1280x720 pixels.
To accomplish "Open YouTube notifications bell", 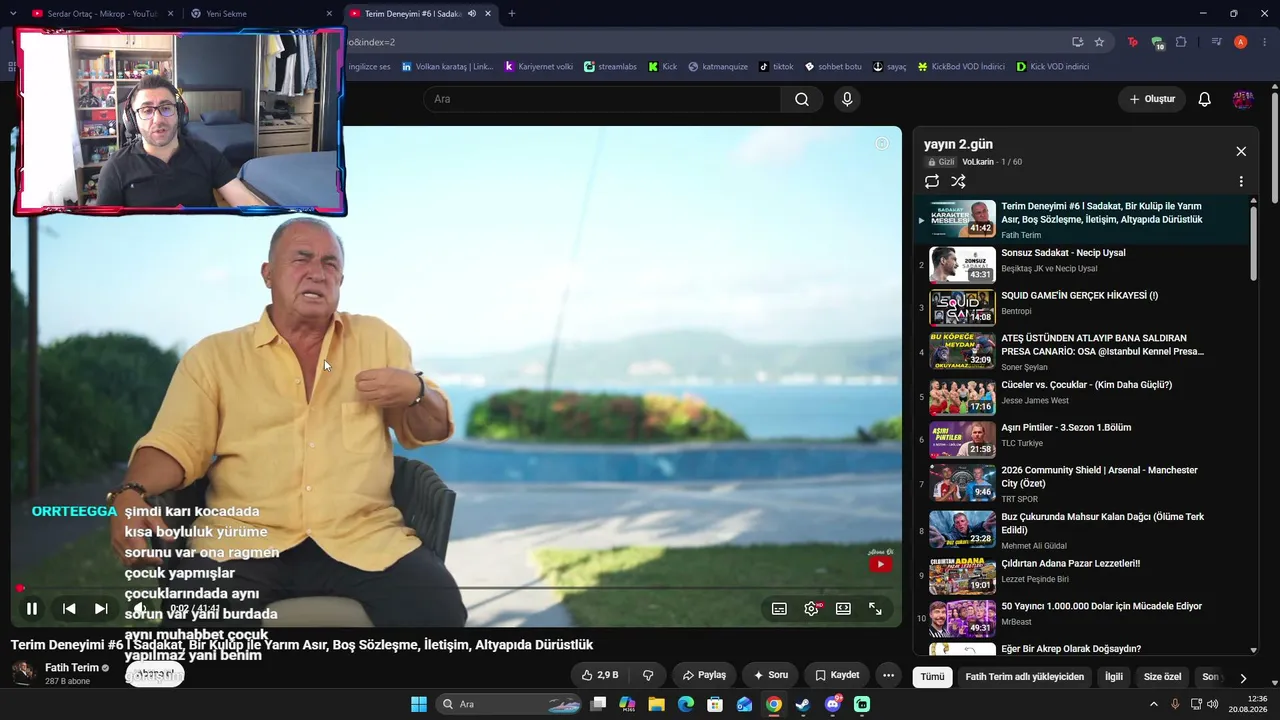I will coord(1205,99).
